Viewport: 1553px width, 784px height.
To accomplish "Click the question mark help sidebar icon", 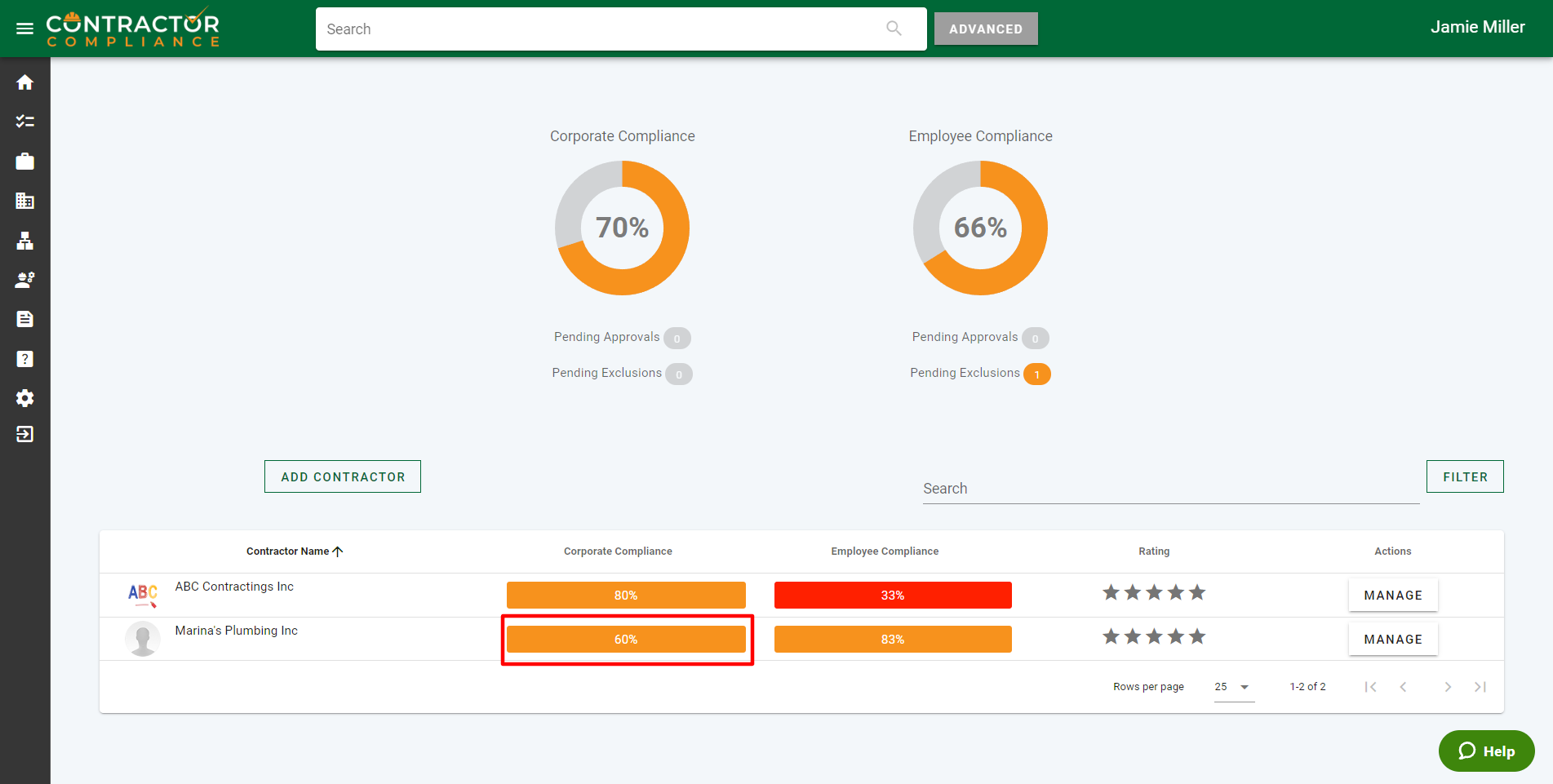I will tap(24, 359).
